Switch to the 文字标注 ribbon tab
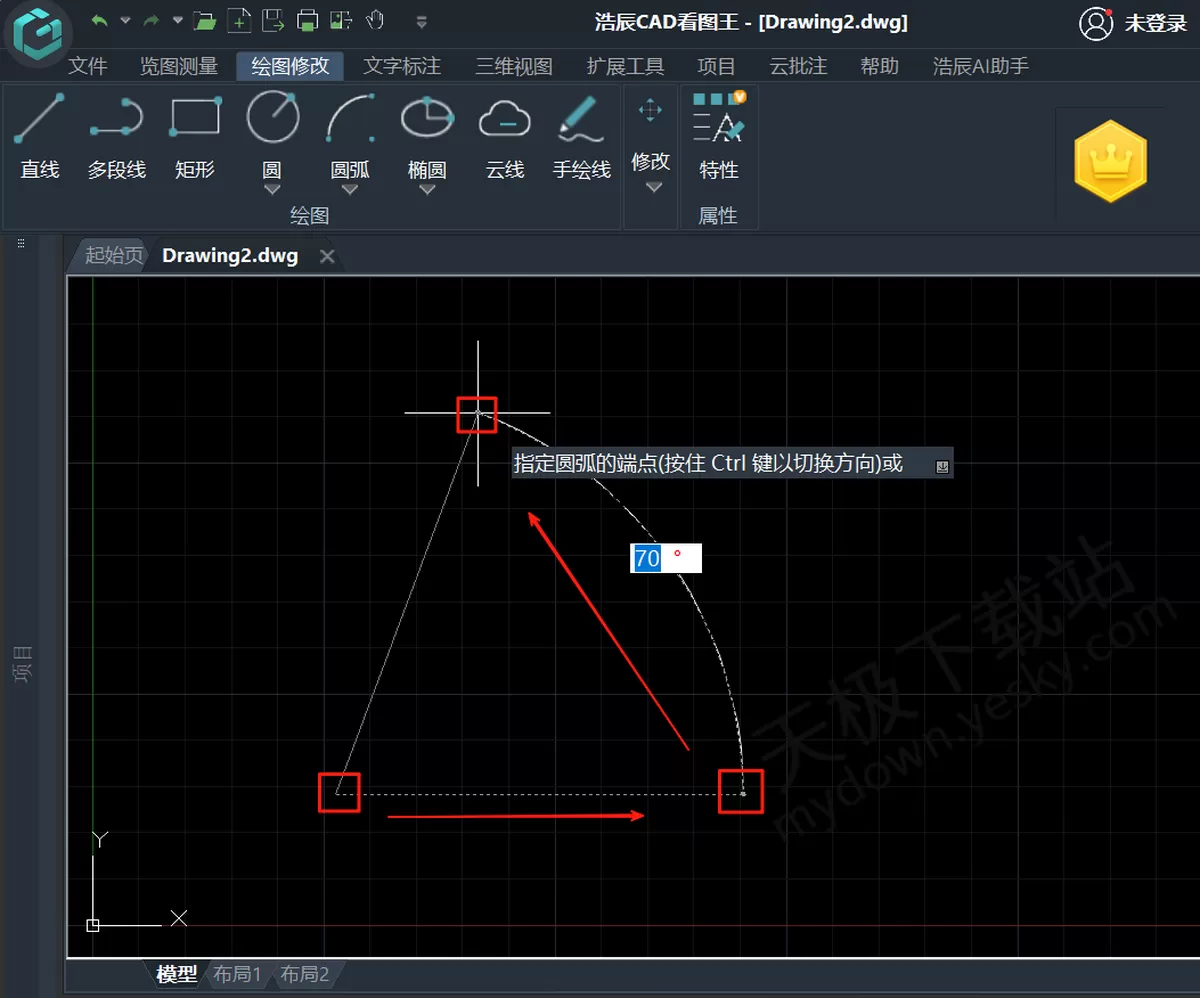Screen dimensions: 1200x998 (x=402, y=66)
